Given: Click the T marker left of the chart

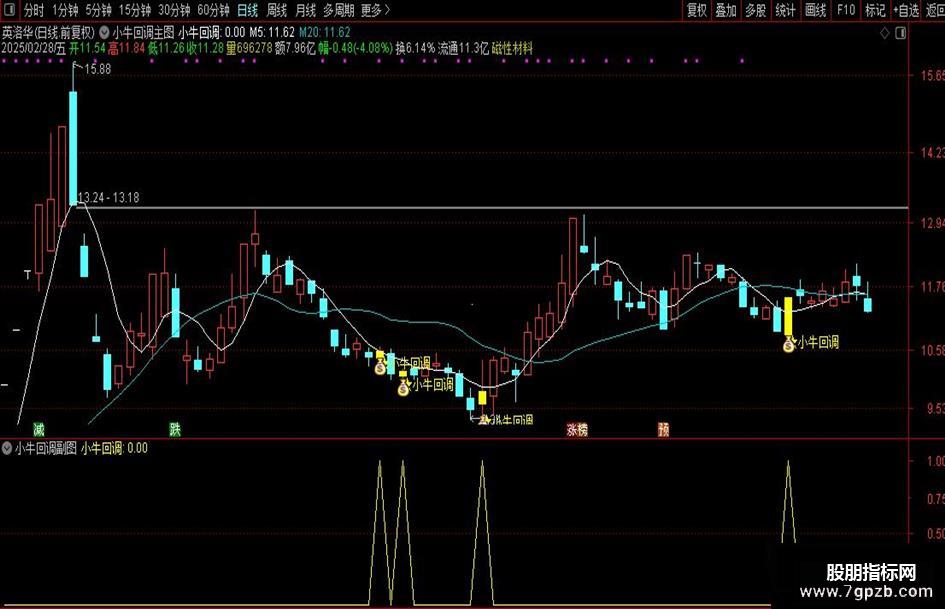Looking at the screenshot, I should [x=27, y=275].
